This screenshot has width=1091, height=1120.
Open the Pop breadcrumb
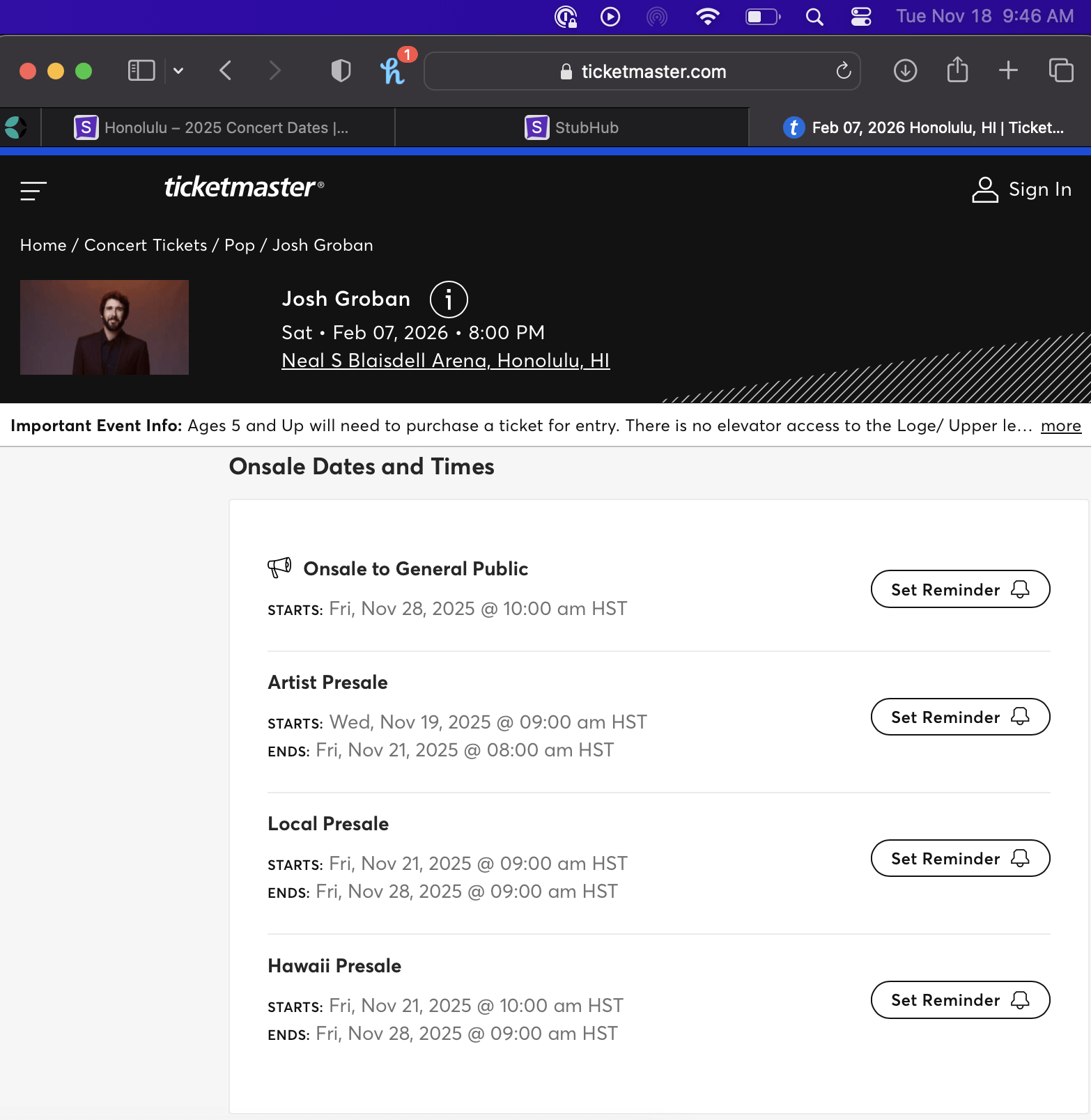(x=240, y=245)
